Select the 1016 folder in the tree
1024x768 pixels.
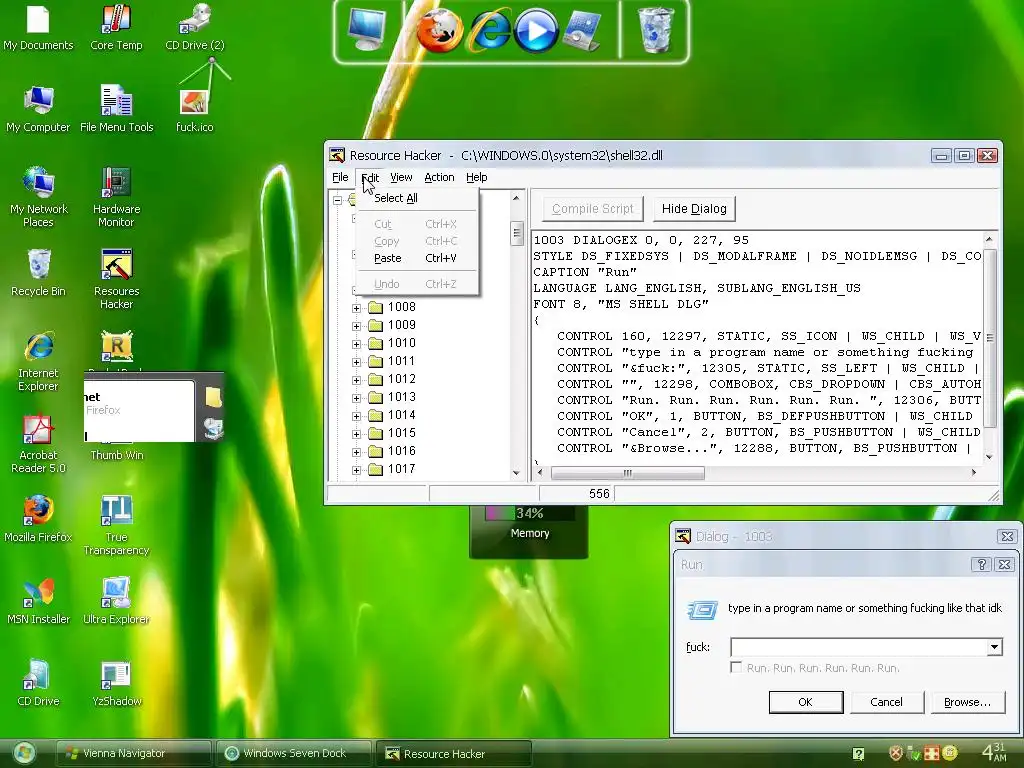click(x=402, y=451)
